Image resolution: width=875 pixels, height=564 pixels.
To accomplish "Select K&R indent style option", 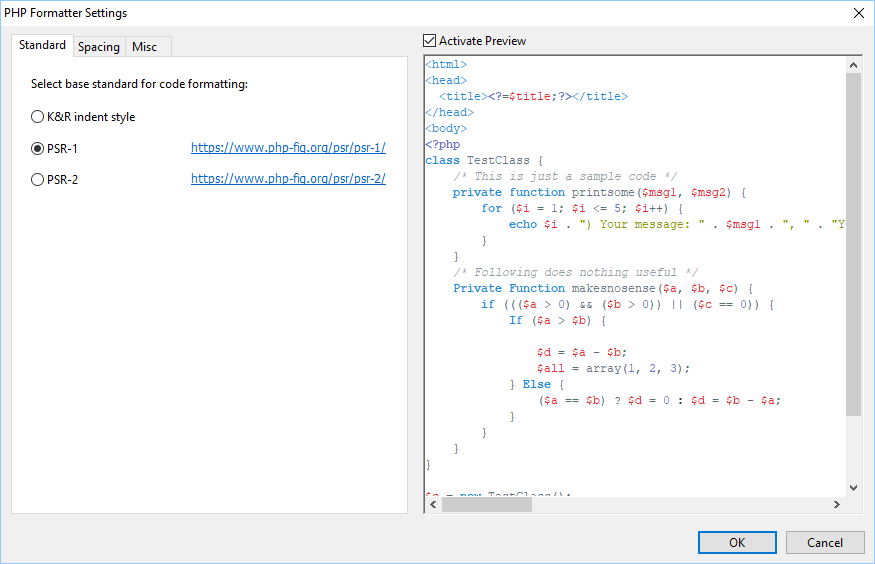I will [x=38, y=117].
